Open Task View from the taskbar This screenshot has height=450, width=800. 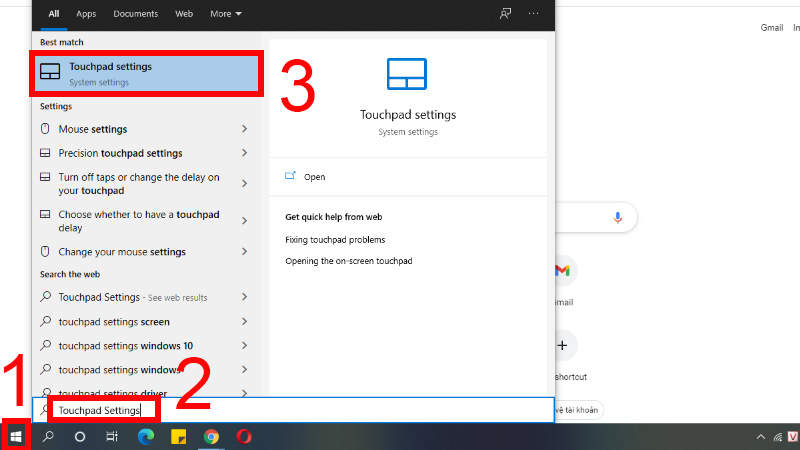pos(112,437)
